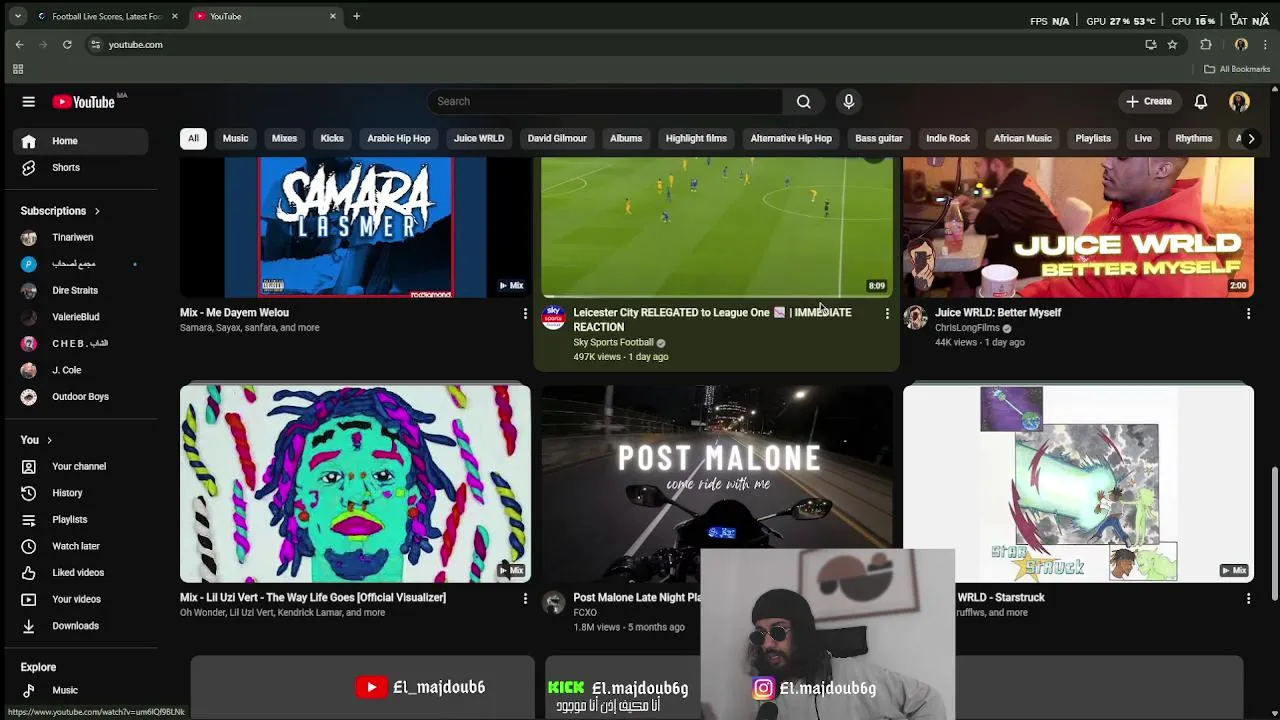This screenshot has width=1280, height=720.
Task: Select the David Gilmour chip
Action: 557,139
